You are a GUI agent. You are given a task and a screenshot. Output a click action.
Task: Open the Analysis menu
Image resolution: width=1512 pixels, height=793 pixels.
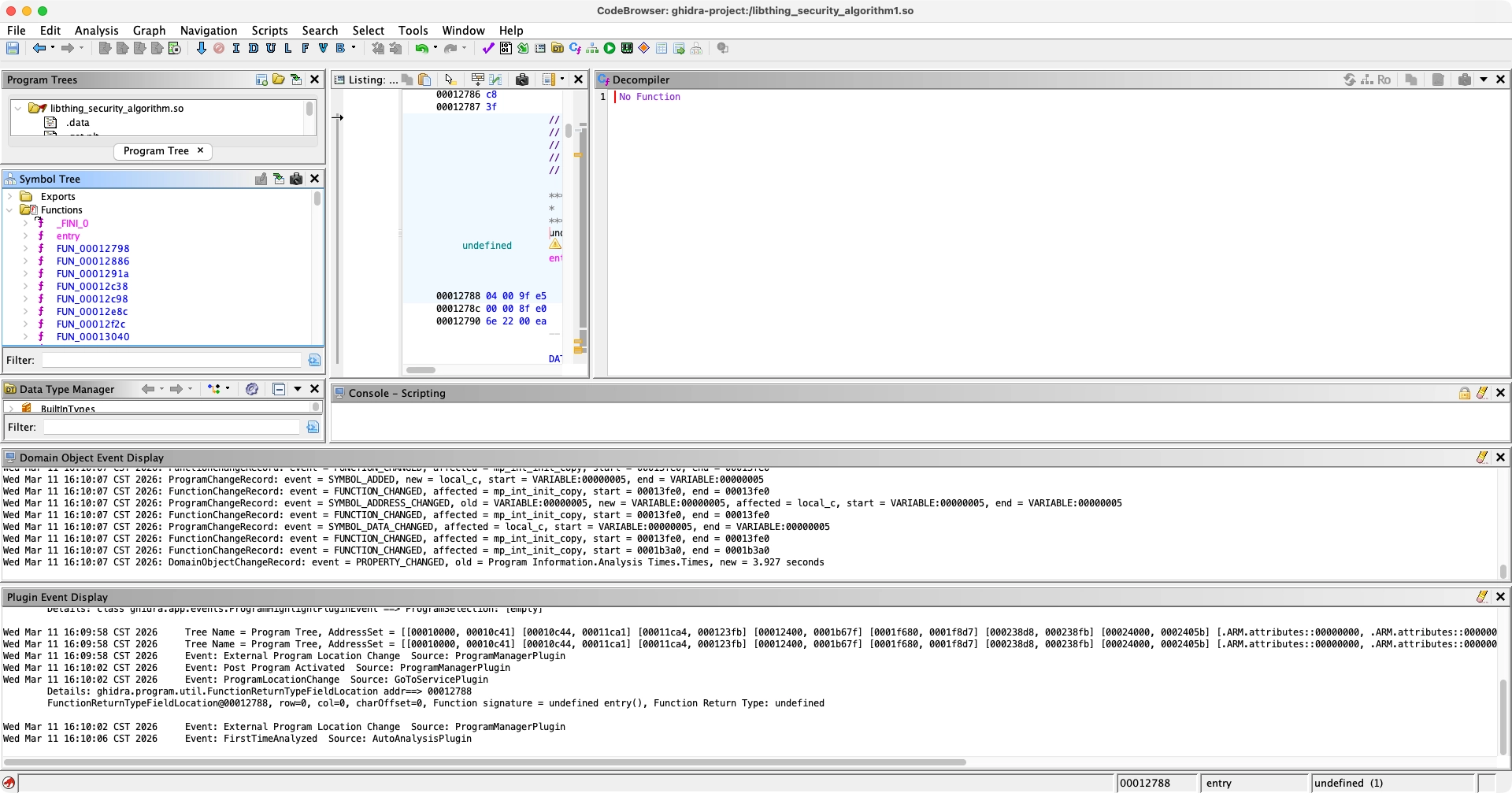coord(97,30)
